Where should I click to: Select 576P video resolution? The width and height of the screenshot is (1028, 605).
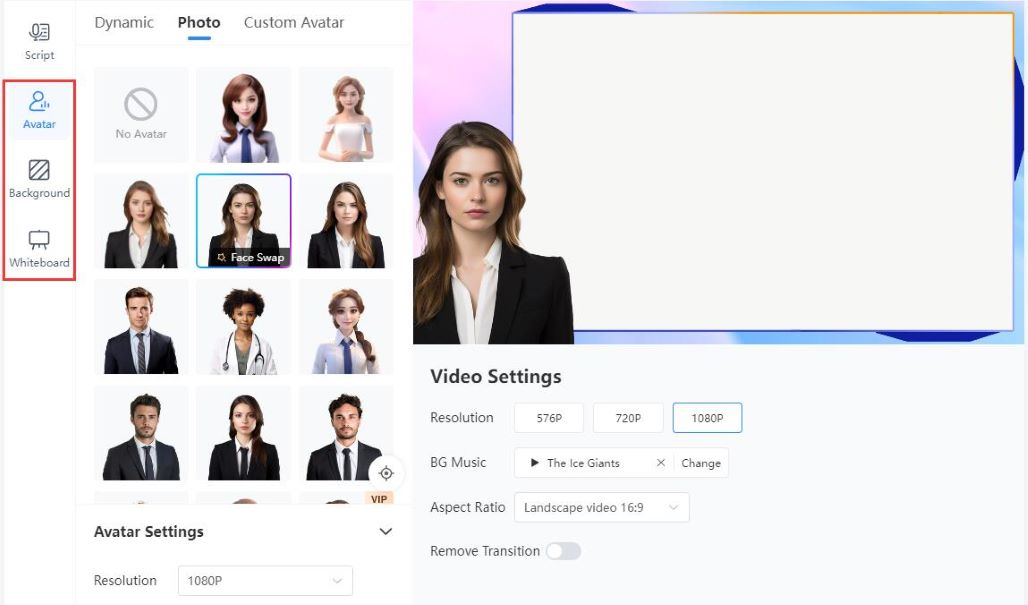coord(548,417)
